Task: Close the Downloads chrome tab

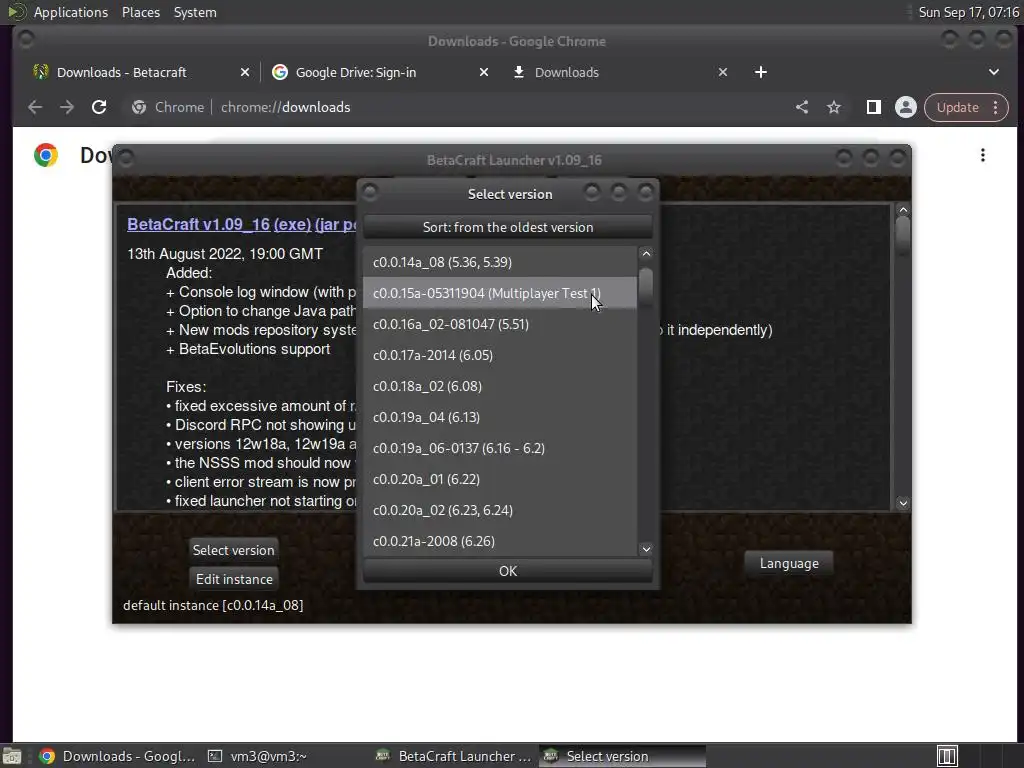Action: (x=723, y=72)
